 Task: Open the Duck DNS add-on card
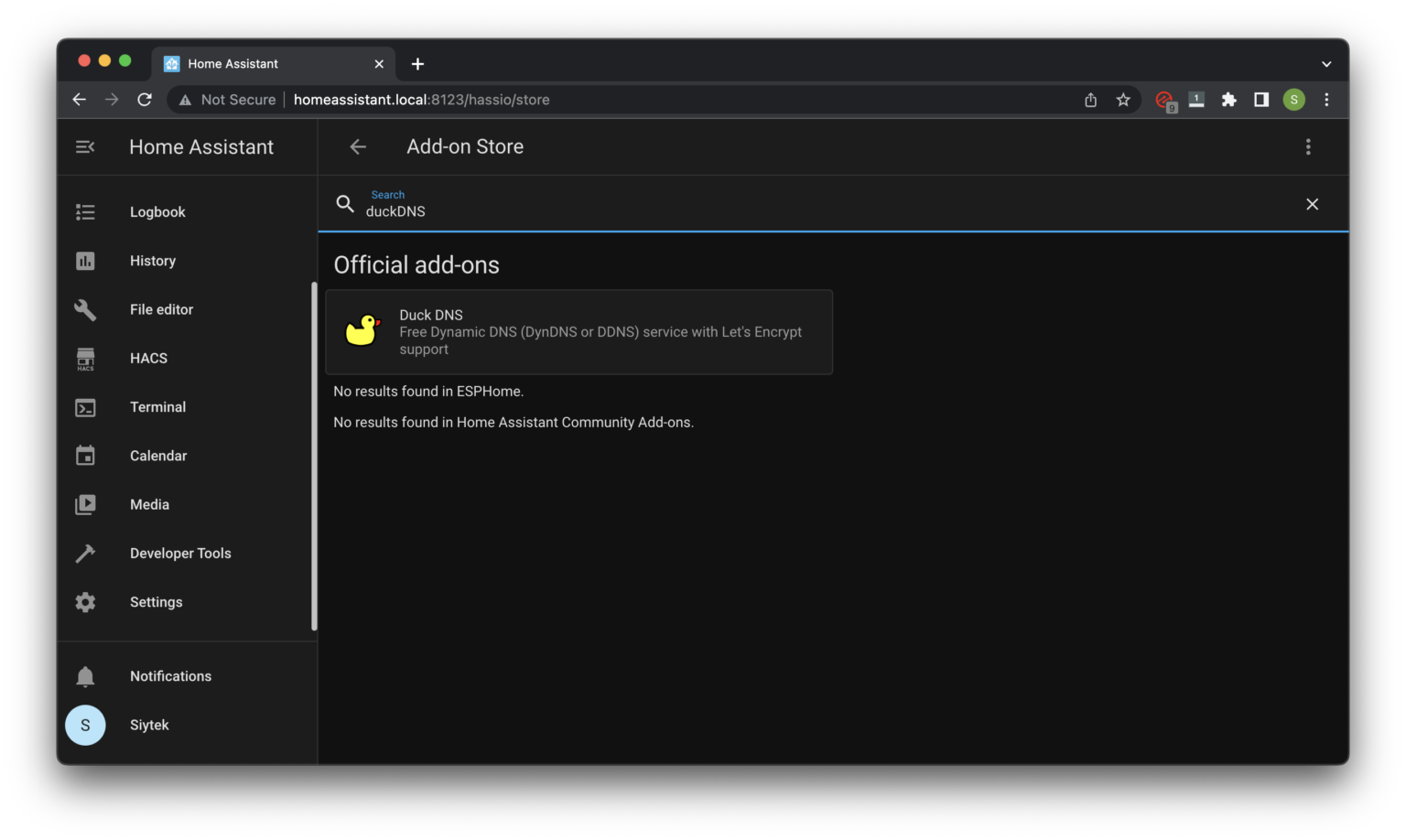(x=579, y=331)
